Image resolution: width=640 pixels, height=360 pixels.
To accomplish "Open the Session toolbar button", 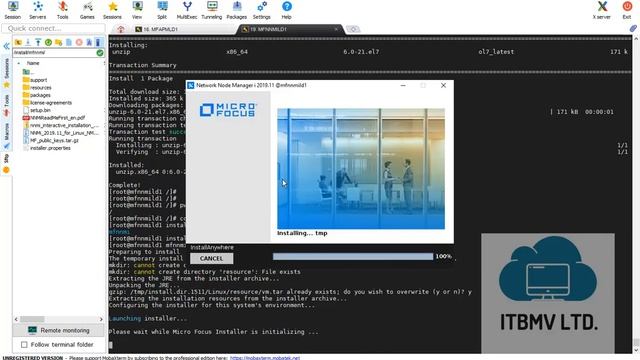I will (13, 10).
